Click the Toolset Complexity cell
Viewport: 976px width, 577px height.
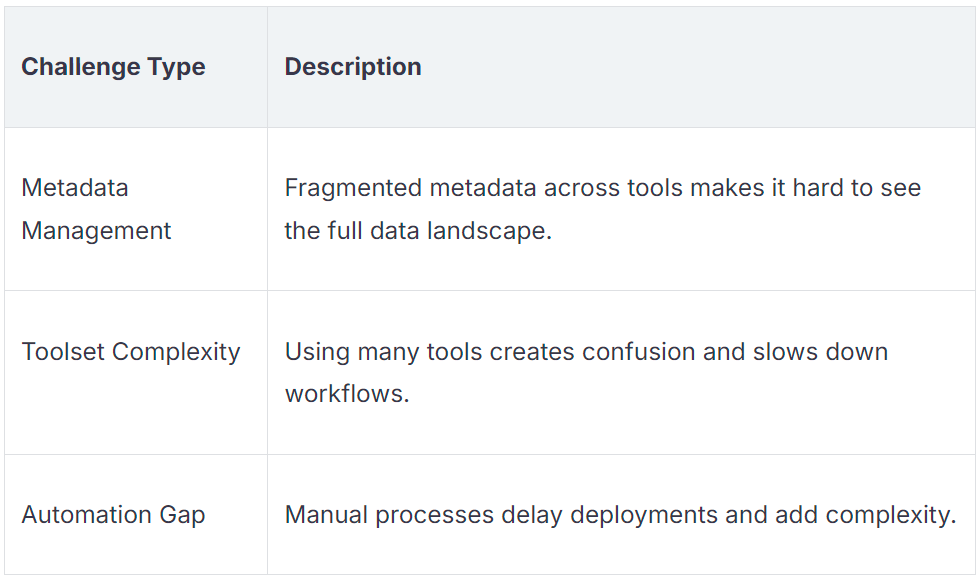point(131,352)
